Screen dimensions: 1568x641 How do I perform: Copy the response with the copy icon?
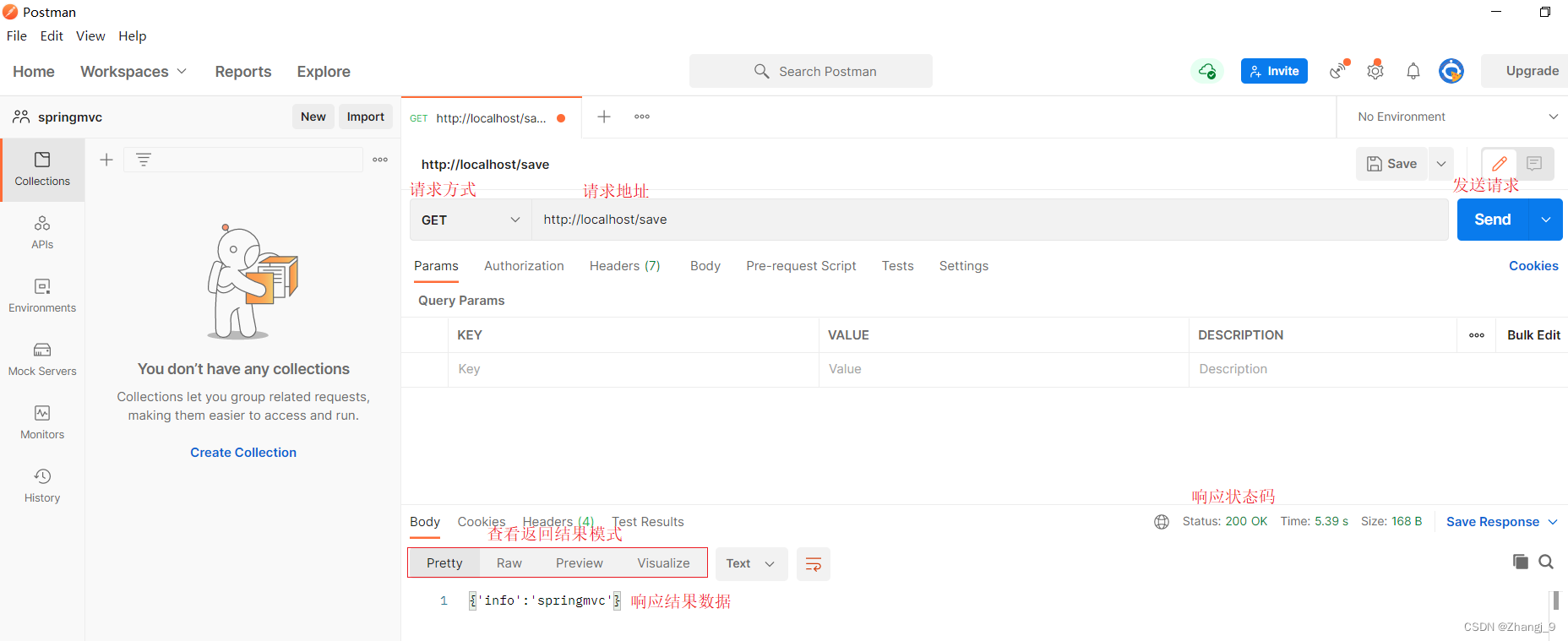coord(1521,562)
